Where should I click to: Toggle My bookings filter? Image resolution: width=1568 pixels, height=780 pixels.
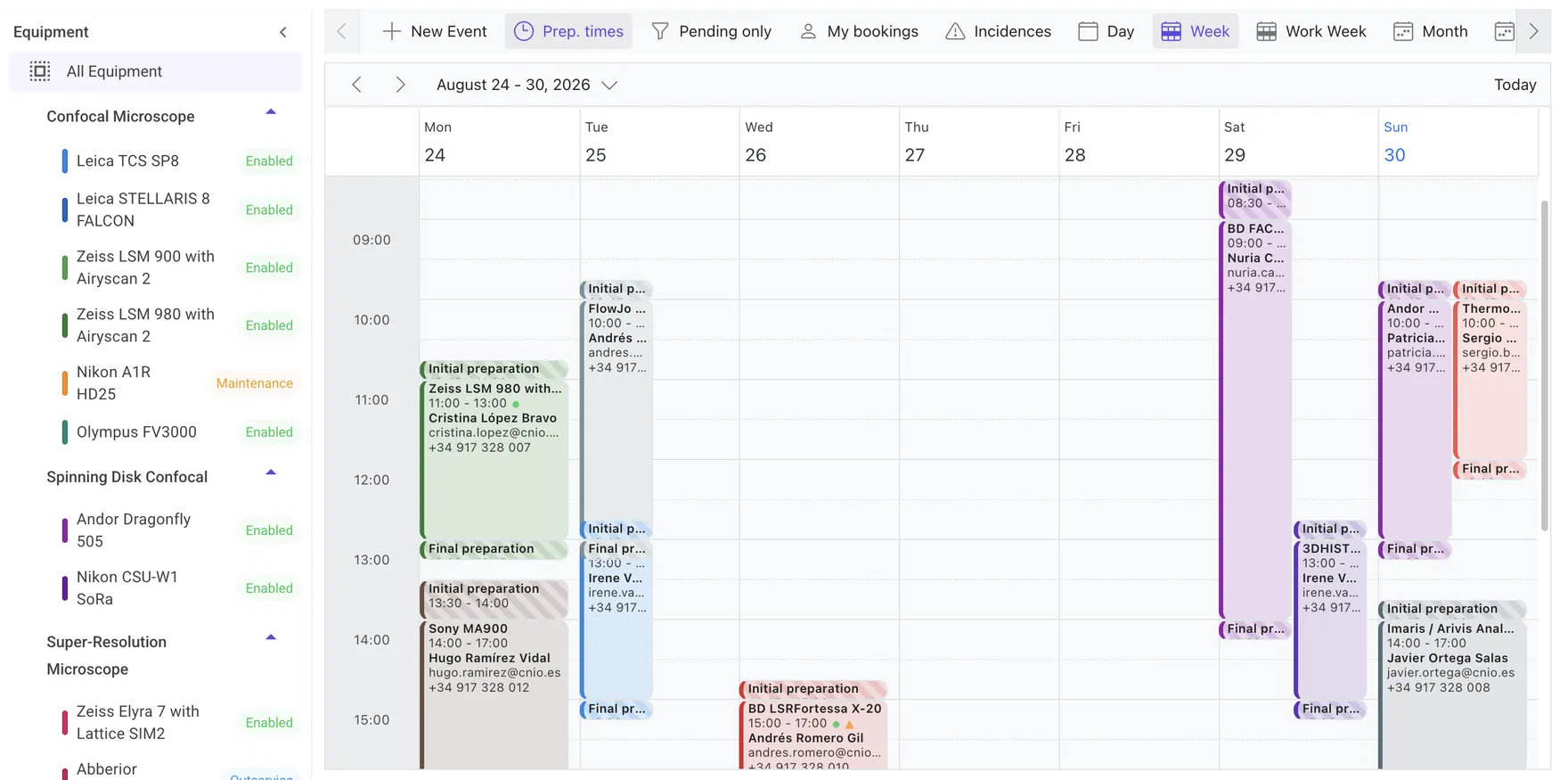coord(859,31)
